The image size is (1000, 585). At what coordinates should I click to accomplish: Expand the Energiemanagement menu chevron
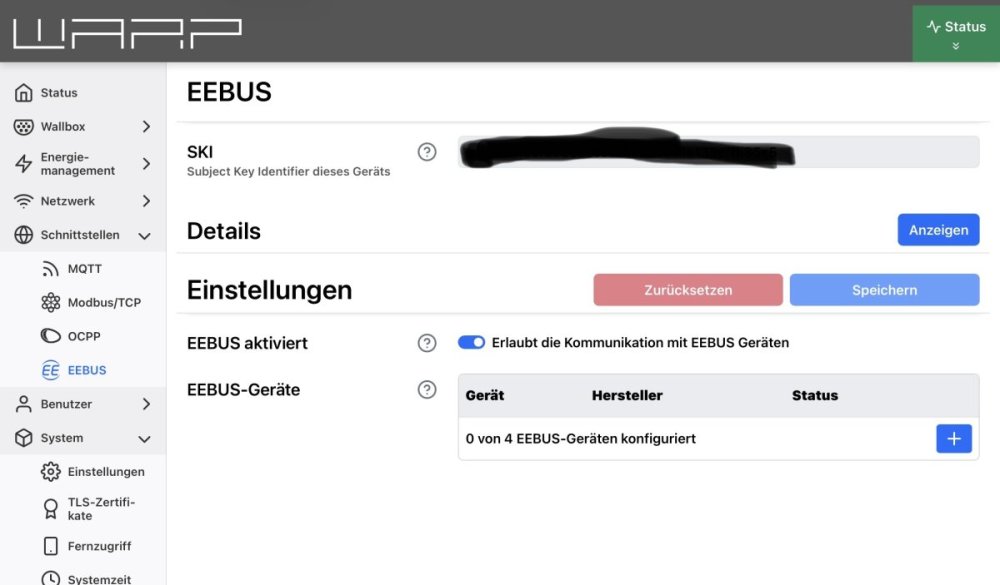(146, 164)
